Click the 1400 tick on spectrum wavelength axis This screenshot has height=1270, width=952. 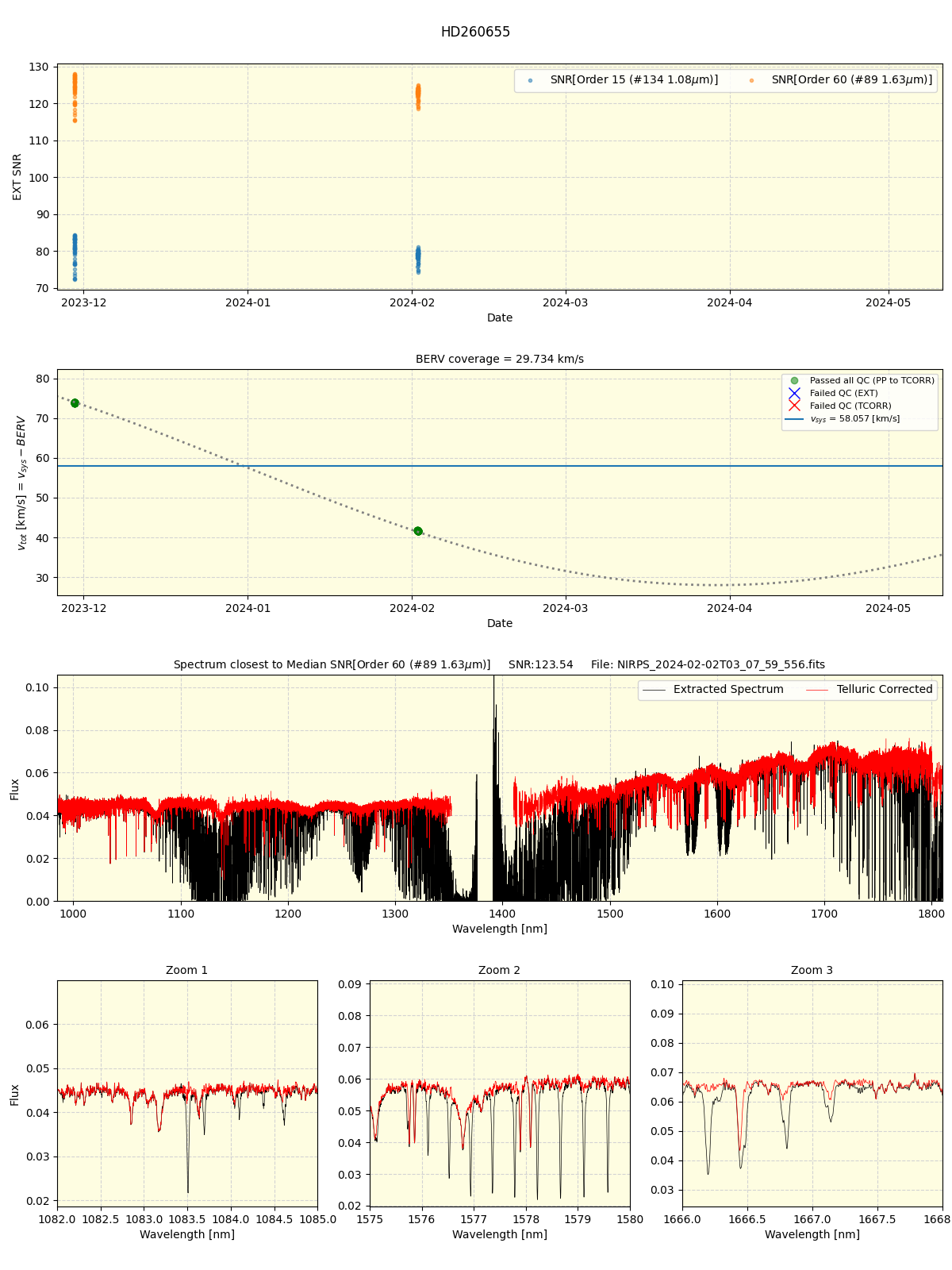(x=503, y=913)
